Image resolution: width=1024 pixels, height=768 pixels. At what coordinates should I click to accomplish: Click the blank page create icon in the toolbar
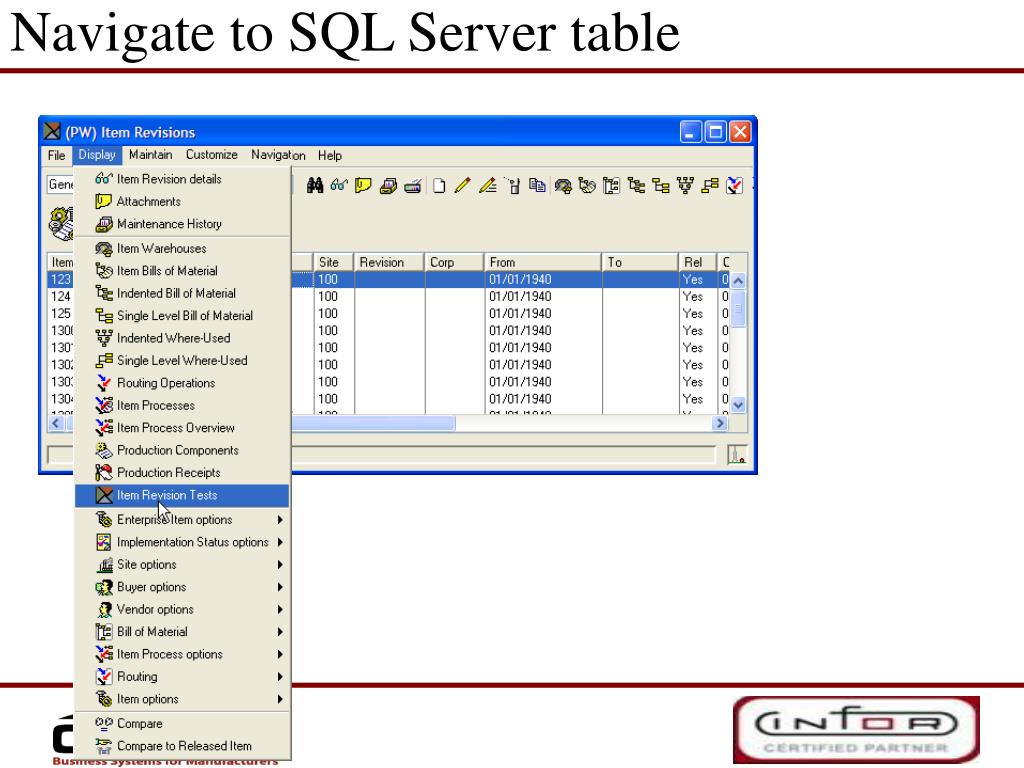pos(439,186)
